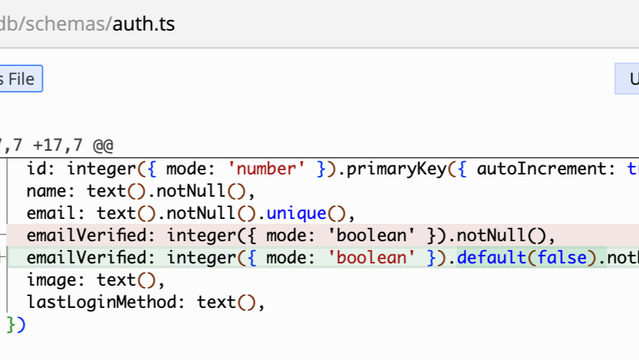Click the closing '})' line
Screen dimensions: 639x360
(16, 325)
